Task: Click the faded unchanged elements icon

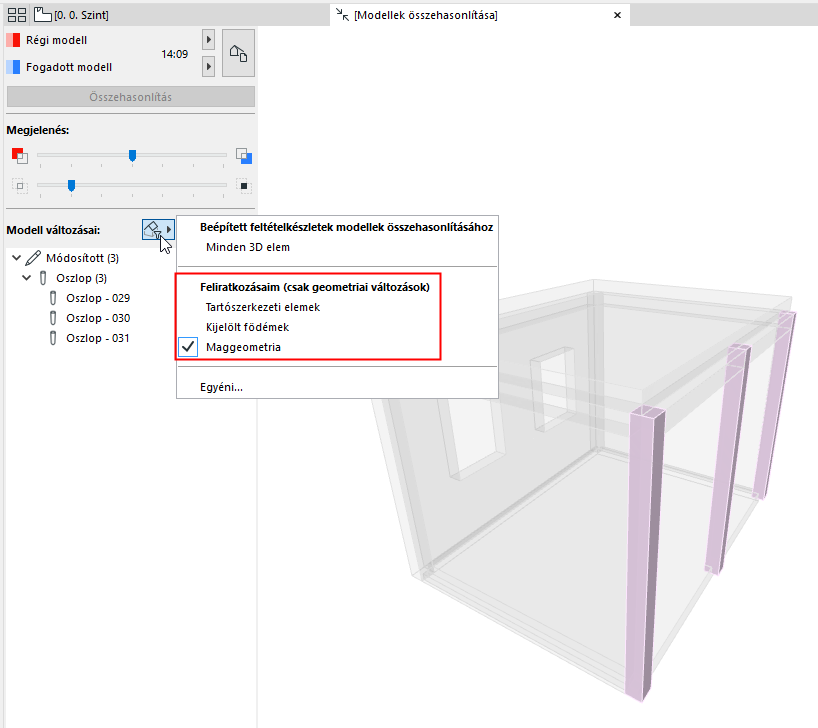Action: (20, 186)
